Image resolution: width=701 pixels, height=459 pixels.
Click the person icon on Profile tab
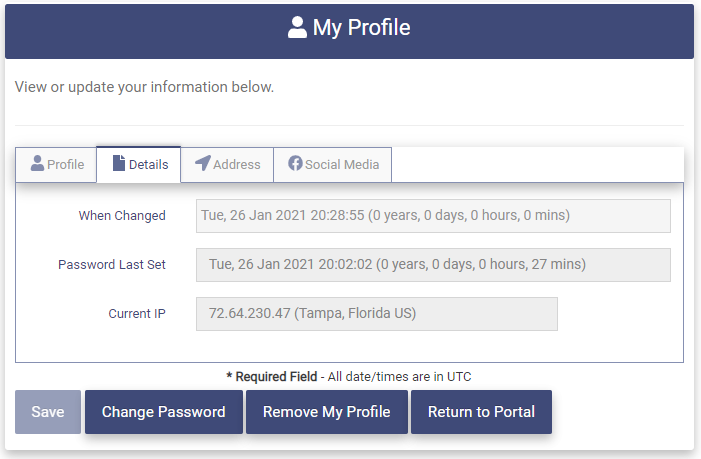[38, 164]
